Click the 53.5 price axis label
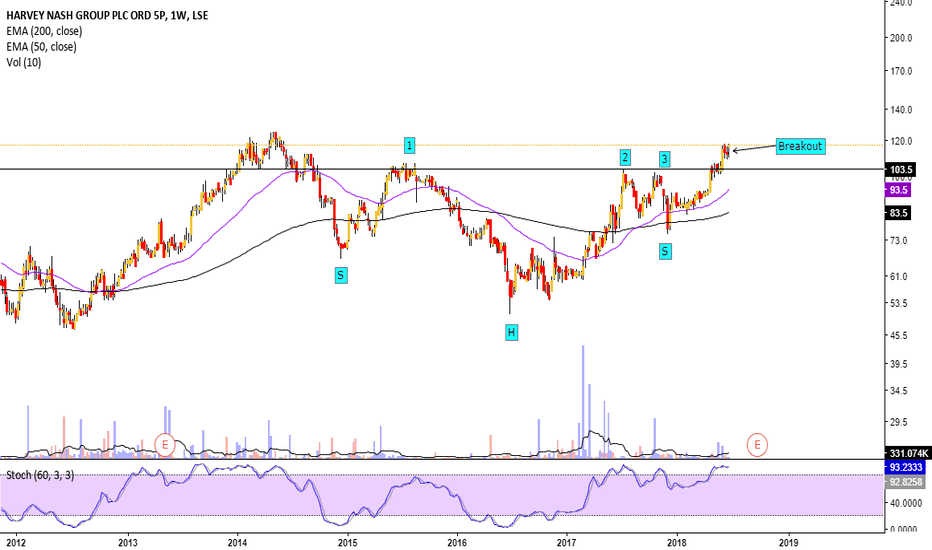 pos(898,303)
